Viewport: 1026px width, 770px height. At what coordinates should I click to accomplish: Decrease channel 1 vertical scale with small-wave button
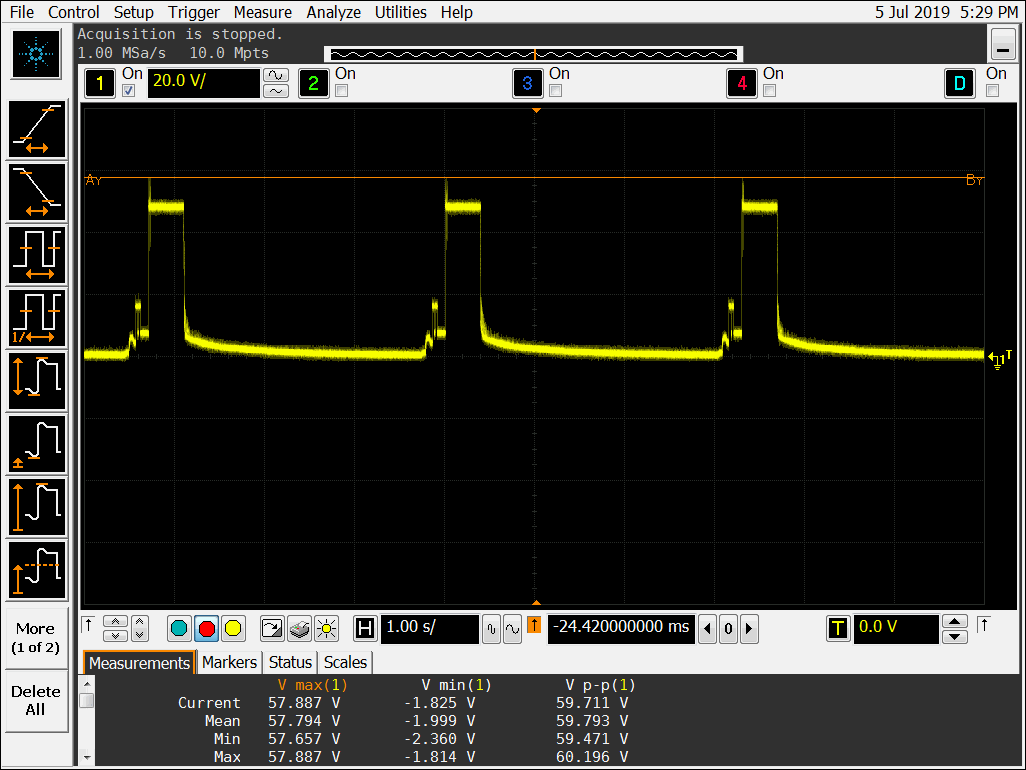point(276,91)
